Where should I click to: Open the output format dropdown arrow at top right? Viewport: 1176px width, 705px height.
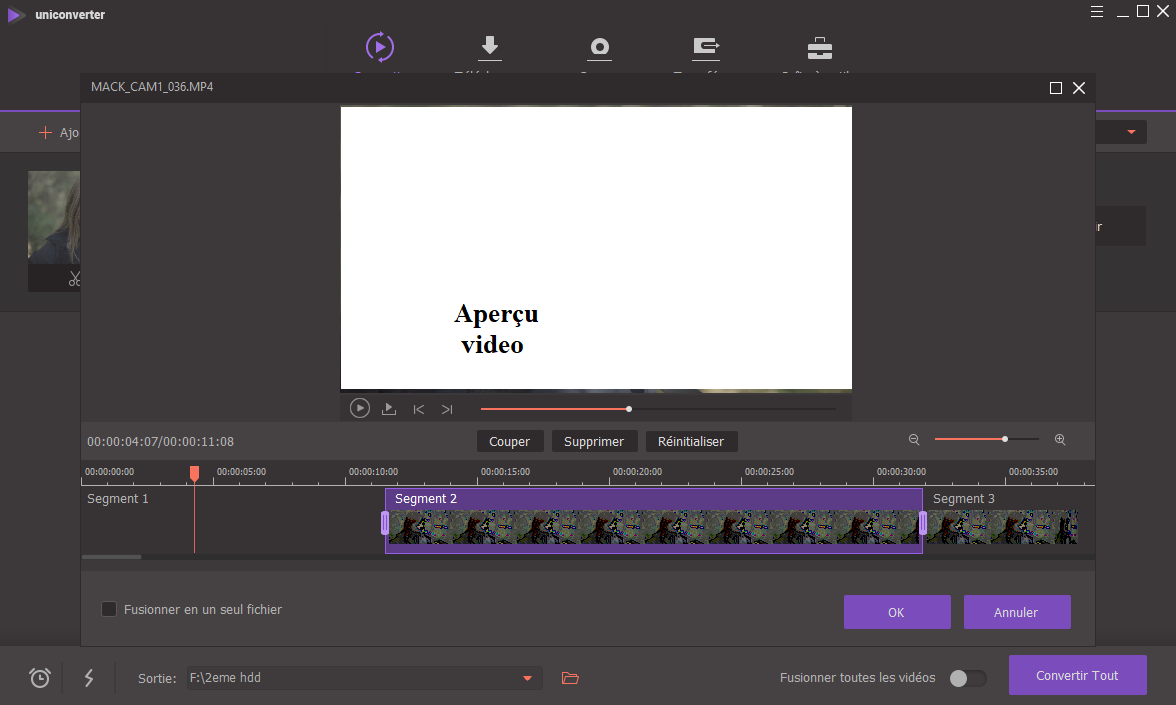point(1132,132)
